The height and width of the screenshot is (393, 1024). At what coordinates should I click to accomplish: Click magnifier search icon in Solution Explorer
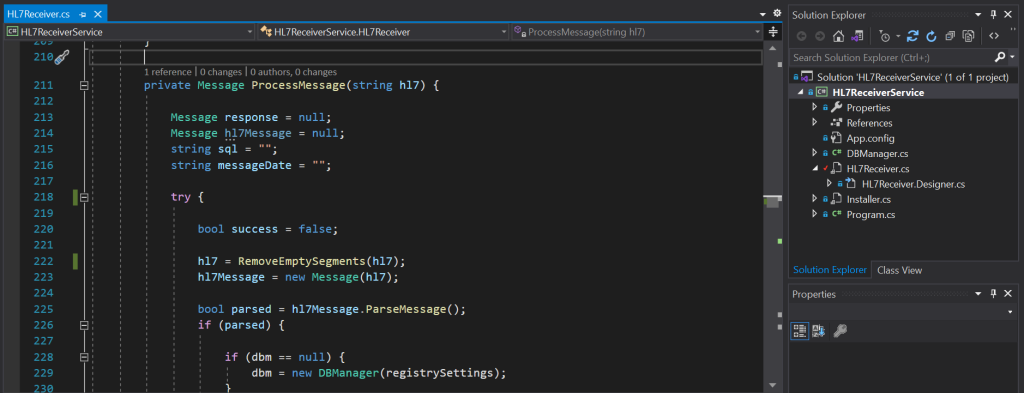(1000, 57)
